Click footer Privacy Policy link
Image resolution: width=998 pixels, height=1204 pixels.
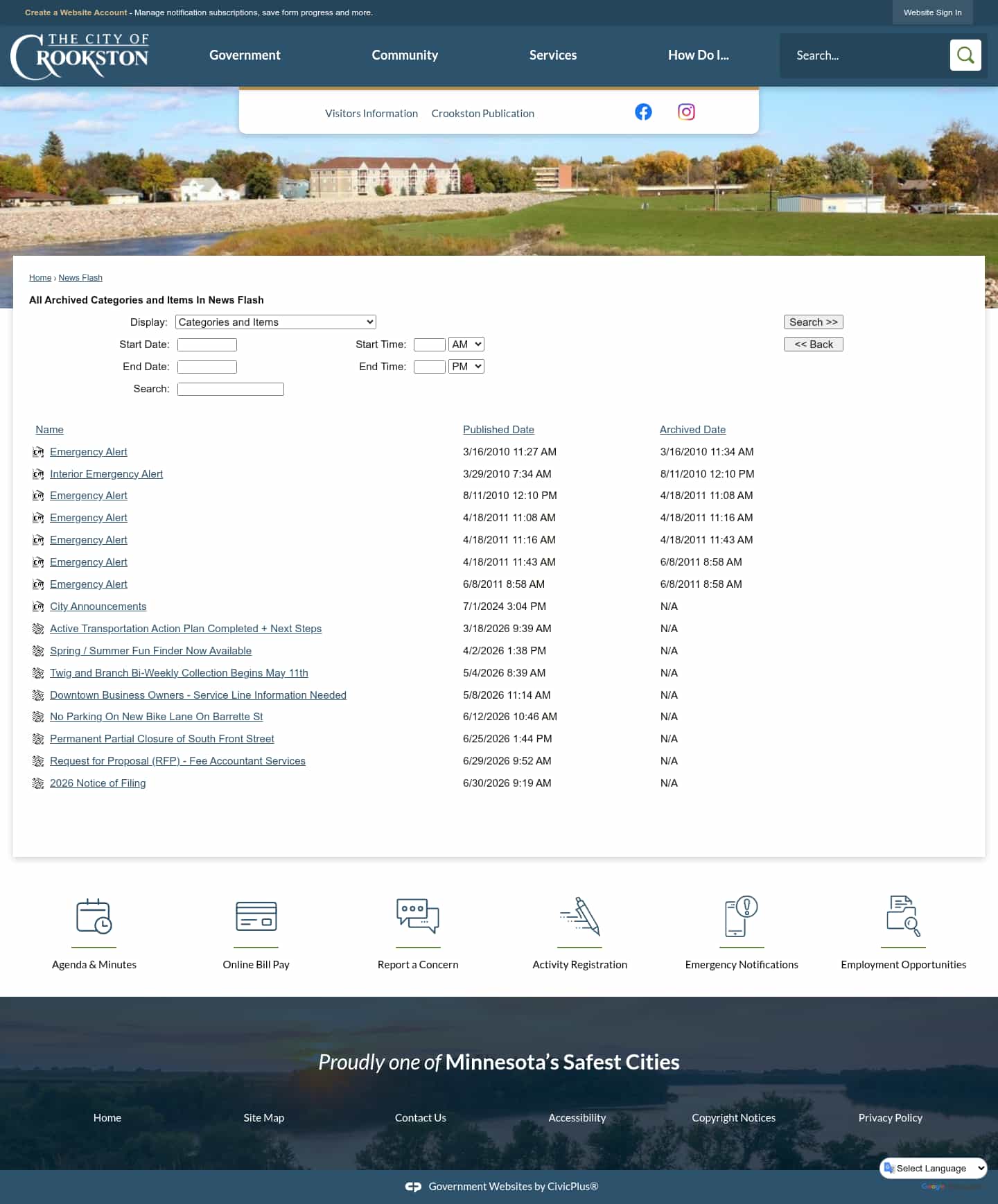pos(891,1117)
